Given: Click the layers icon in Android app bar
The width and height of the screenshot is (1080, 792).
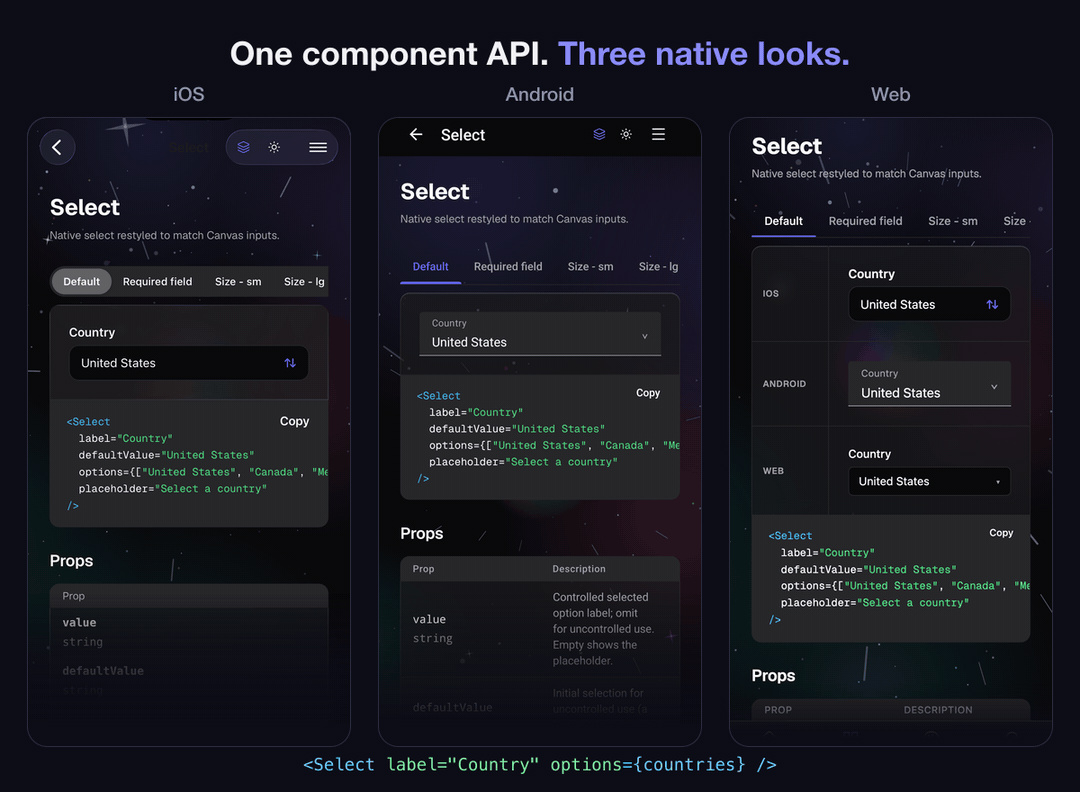Looking at the screenshot, I should coord(599,134).
